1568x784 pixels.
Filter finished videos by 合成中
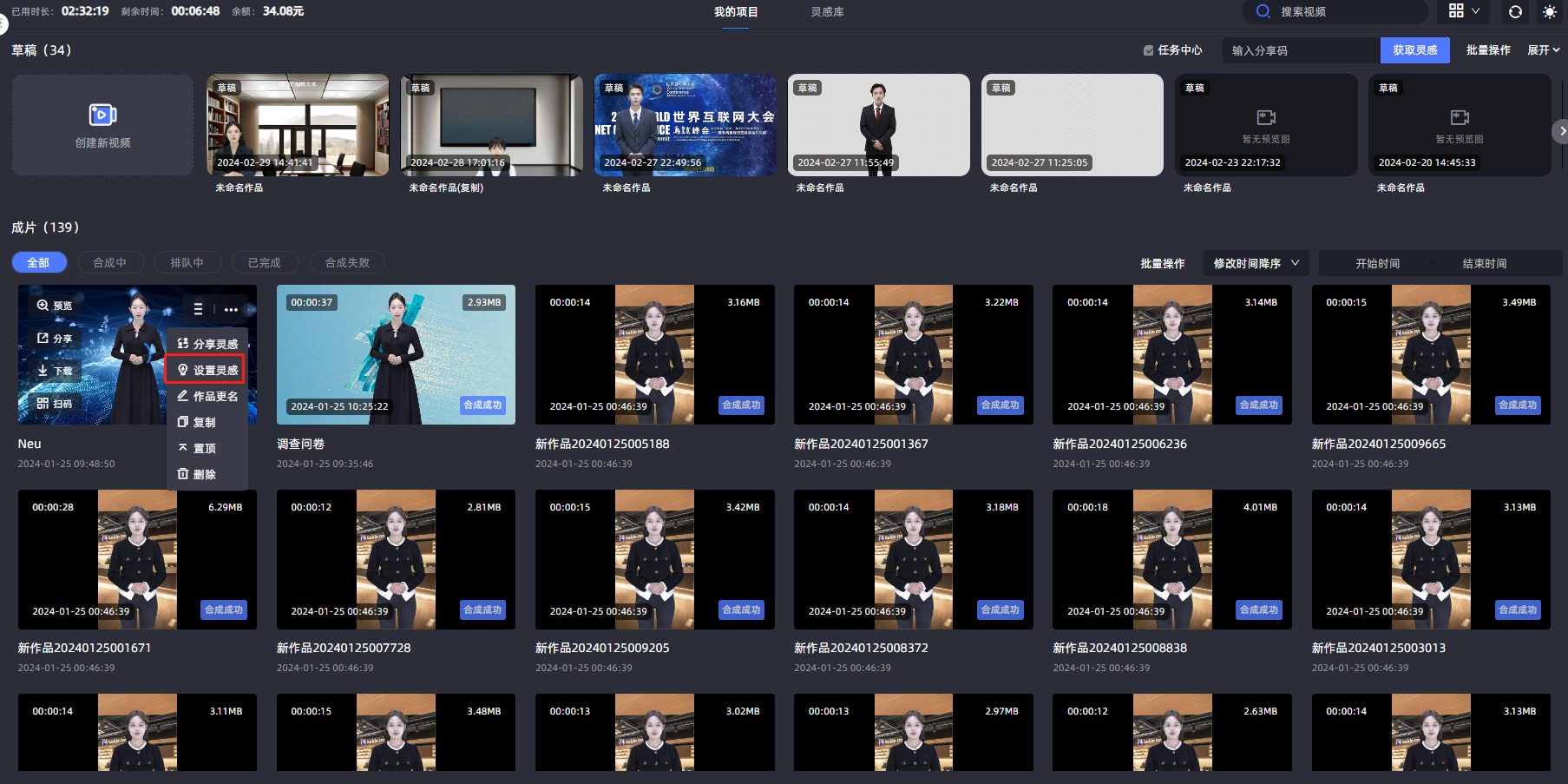[x=109, y=262]
